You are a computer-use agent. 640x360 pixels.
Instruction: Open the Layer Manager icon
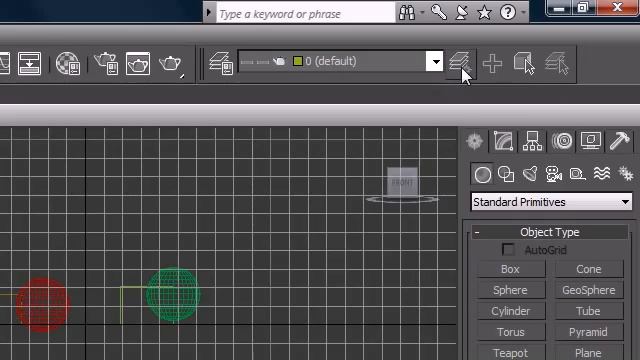221,63
